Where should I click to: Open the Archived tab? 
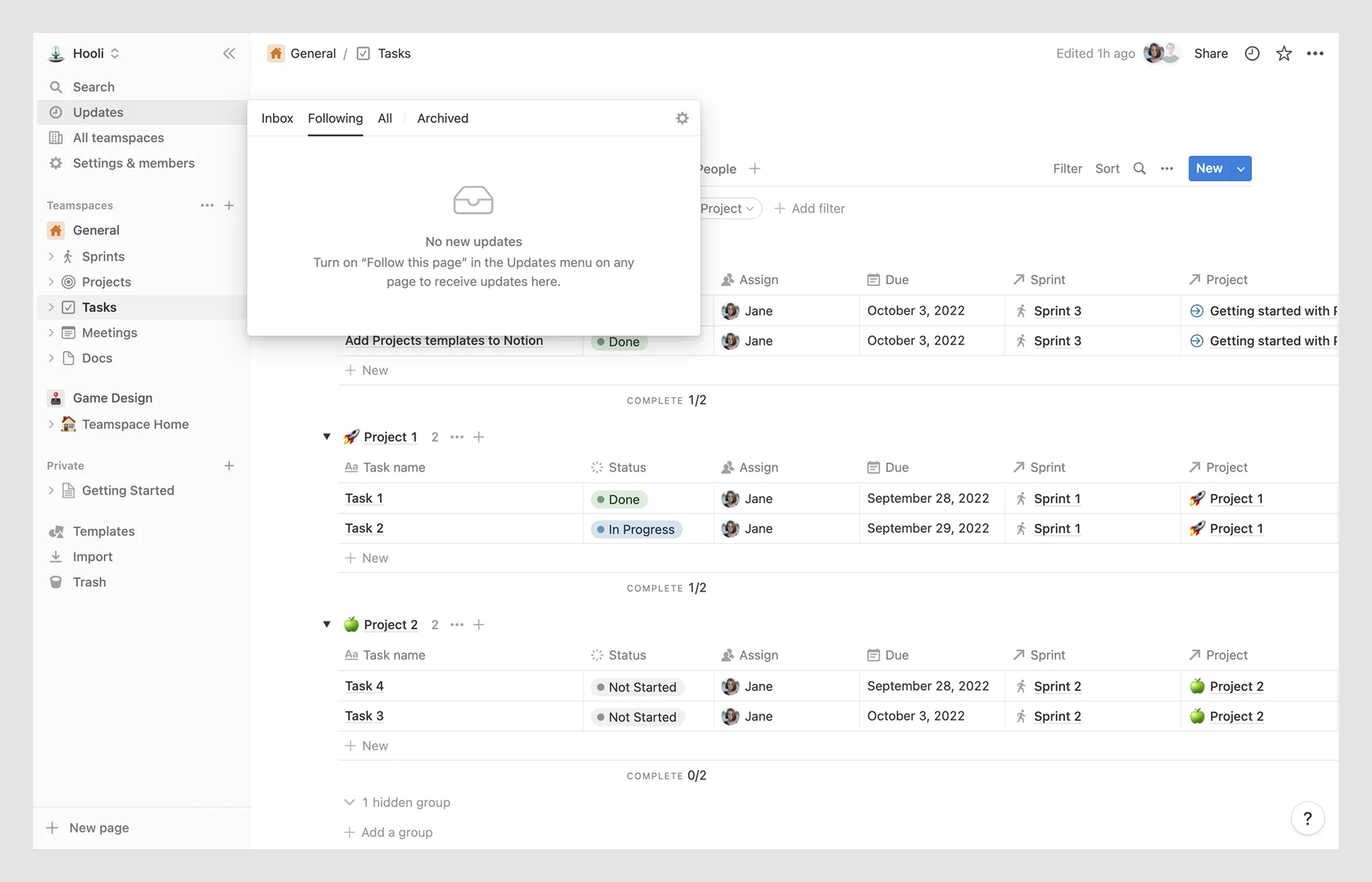pyautogui.click(x=443, y=118)
